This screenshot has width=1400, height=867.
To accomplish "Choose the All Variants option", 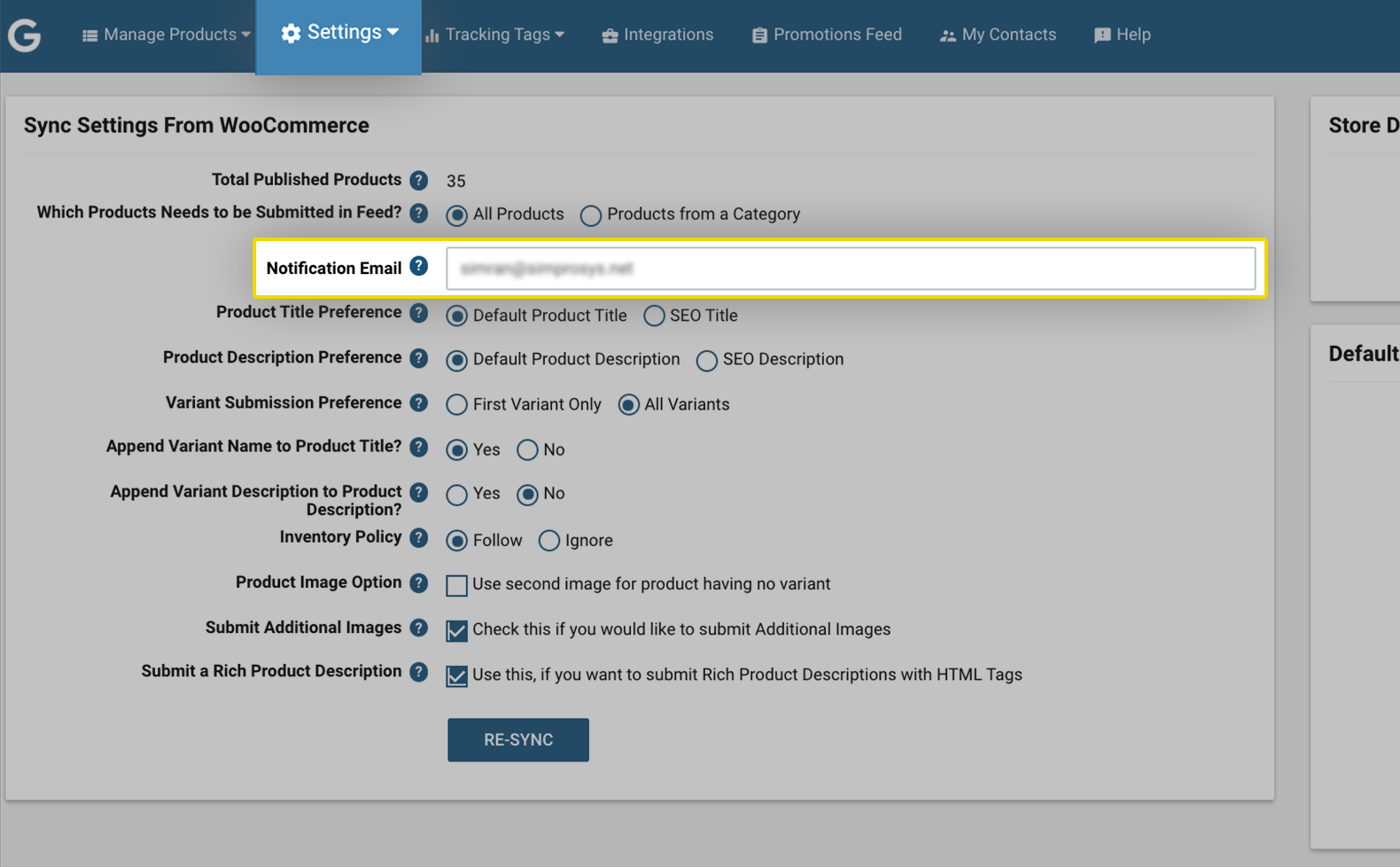I will 628,405.
